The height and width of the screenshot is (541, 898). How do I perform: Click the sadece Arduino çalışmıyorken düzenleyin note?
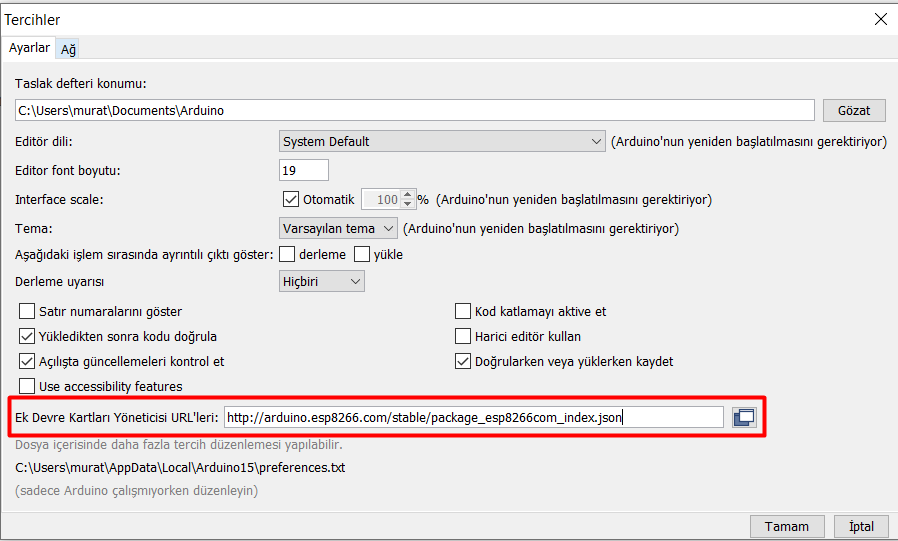coord(136,491)
